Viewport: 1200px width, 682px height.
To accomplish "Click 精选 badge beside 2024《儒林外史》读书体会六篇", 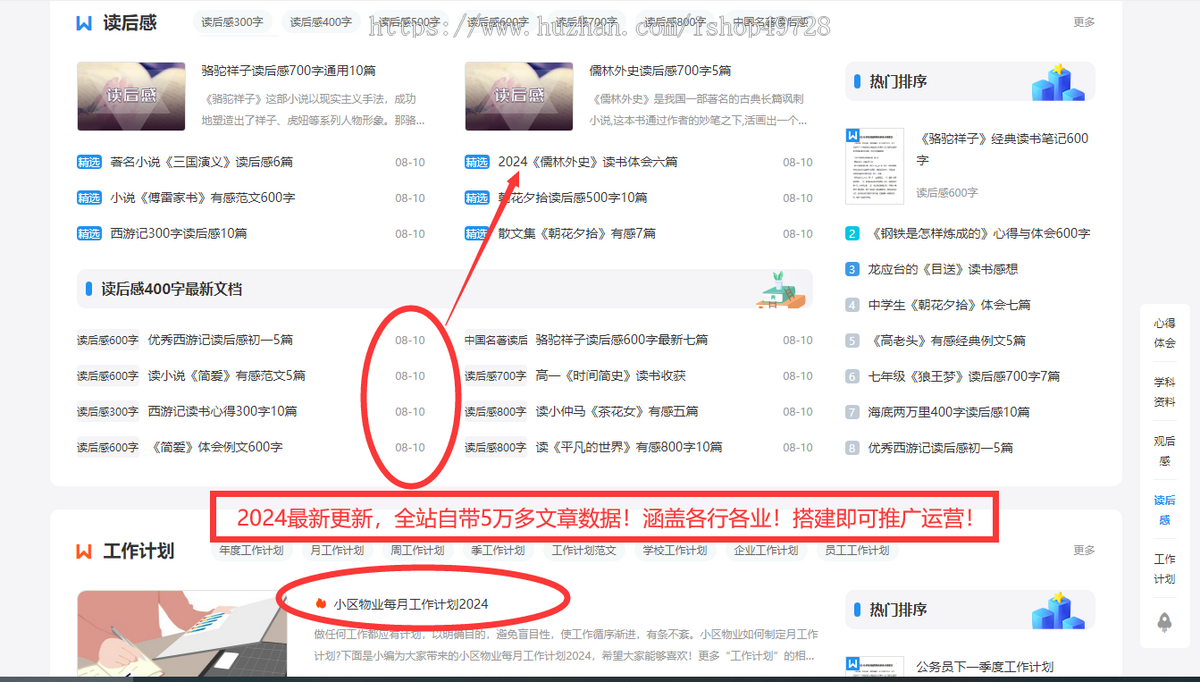I will coord(477,162).
